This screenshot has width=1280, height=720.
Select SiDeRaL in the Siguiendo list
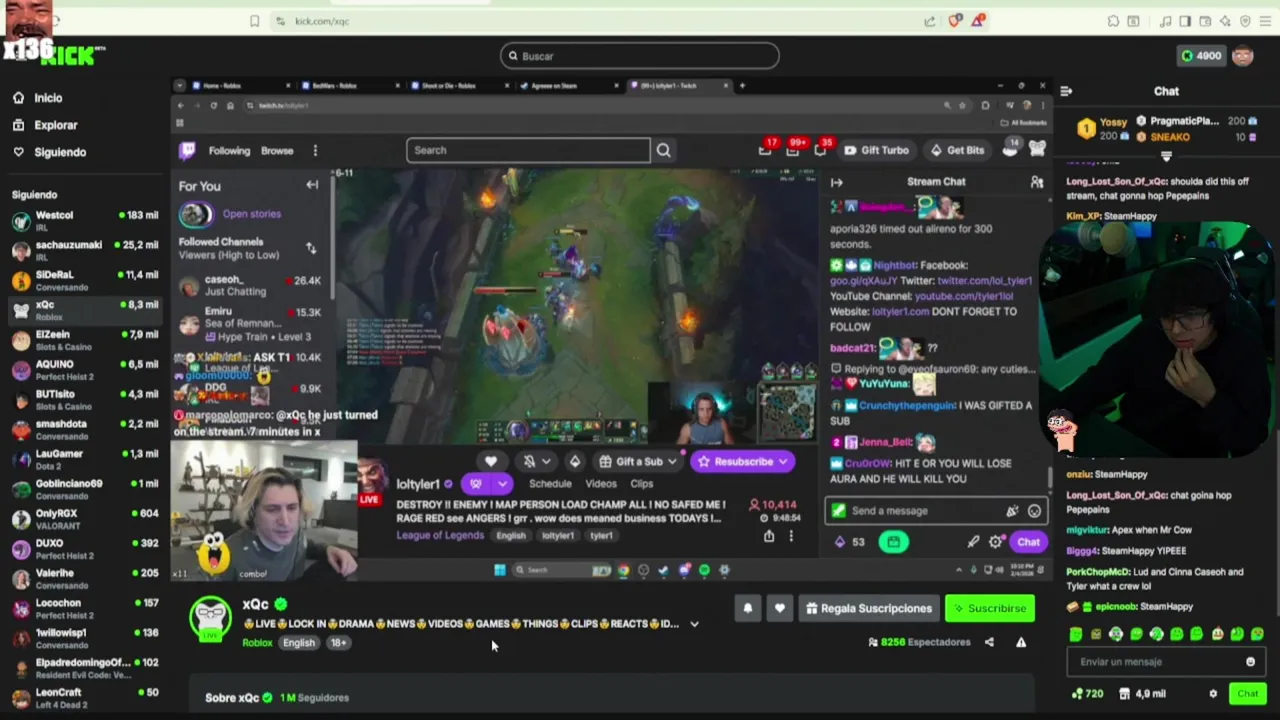(85, 280)
